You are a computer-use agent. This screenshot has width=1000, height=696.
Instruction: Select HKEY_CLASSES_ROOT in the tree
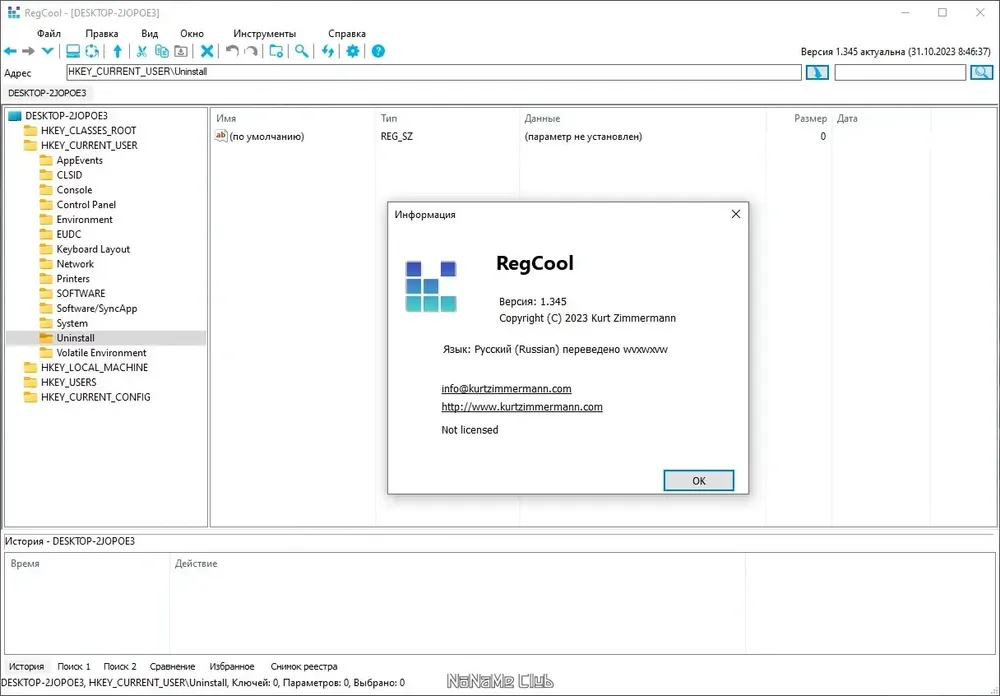[x=89, y=130]
